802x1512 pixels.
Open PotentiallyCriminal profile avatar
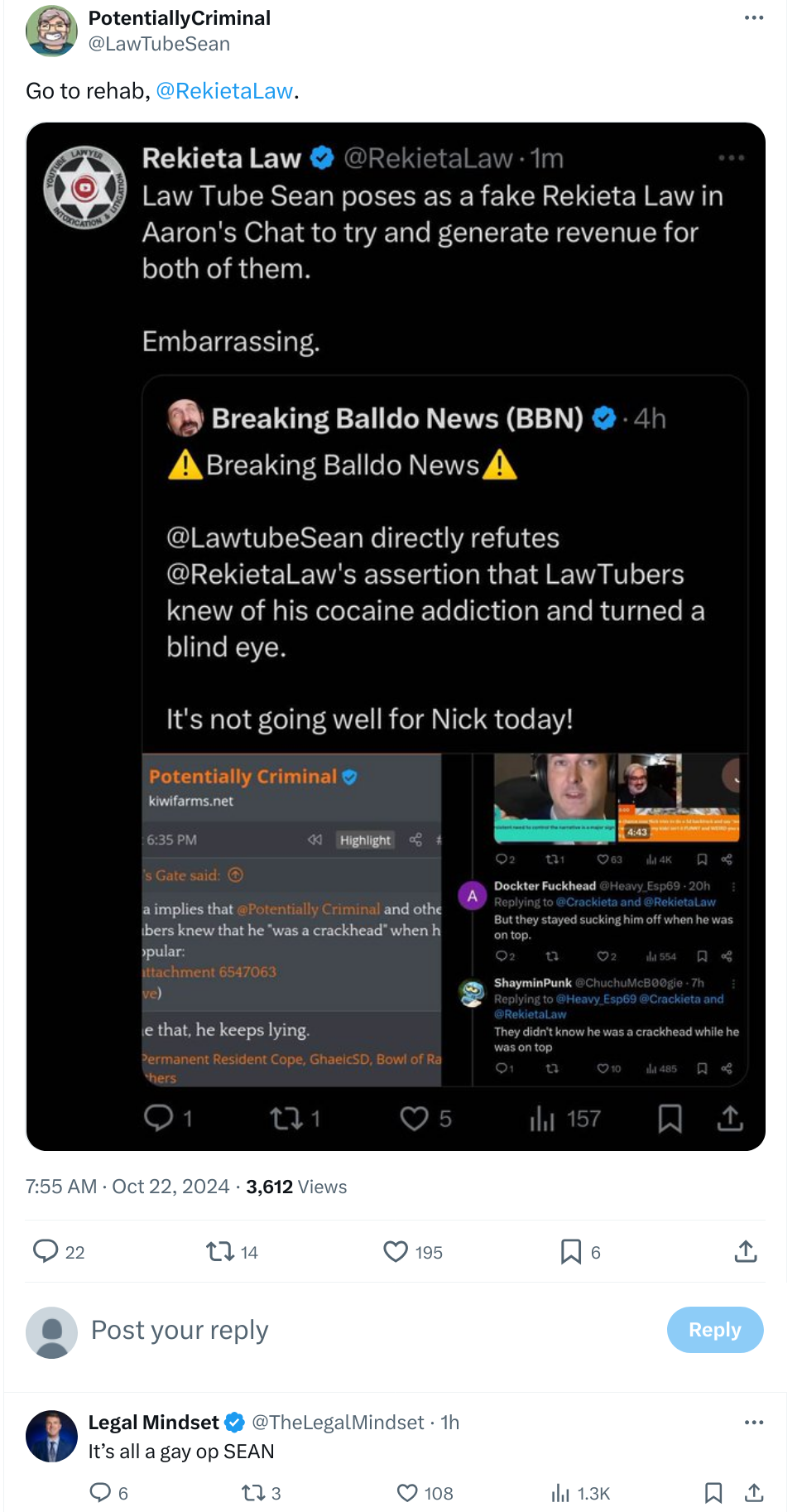tap(51, 31)
